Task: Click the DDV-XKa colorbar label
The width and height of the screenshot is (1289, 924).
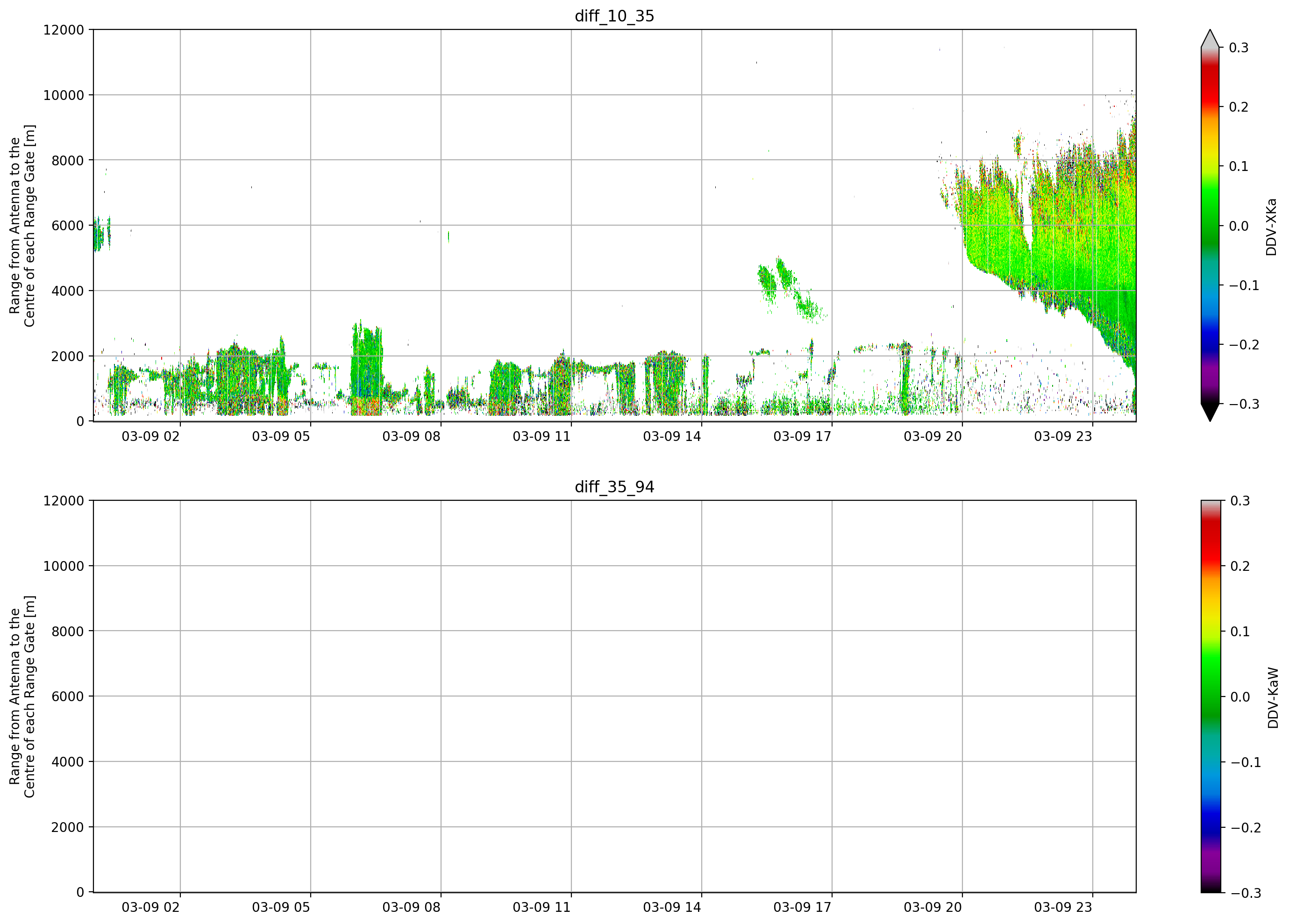Action: [x=1271, y=227]
